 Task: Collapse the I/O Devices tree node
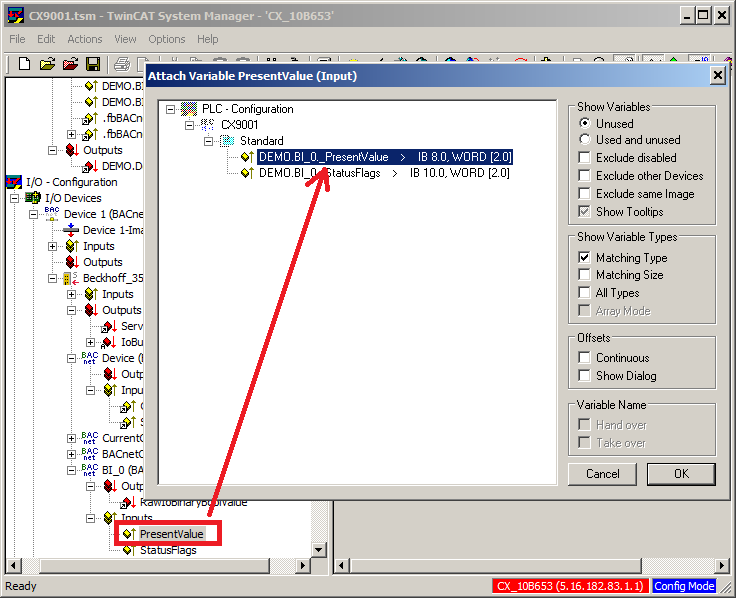15,198
